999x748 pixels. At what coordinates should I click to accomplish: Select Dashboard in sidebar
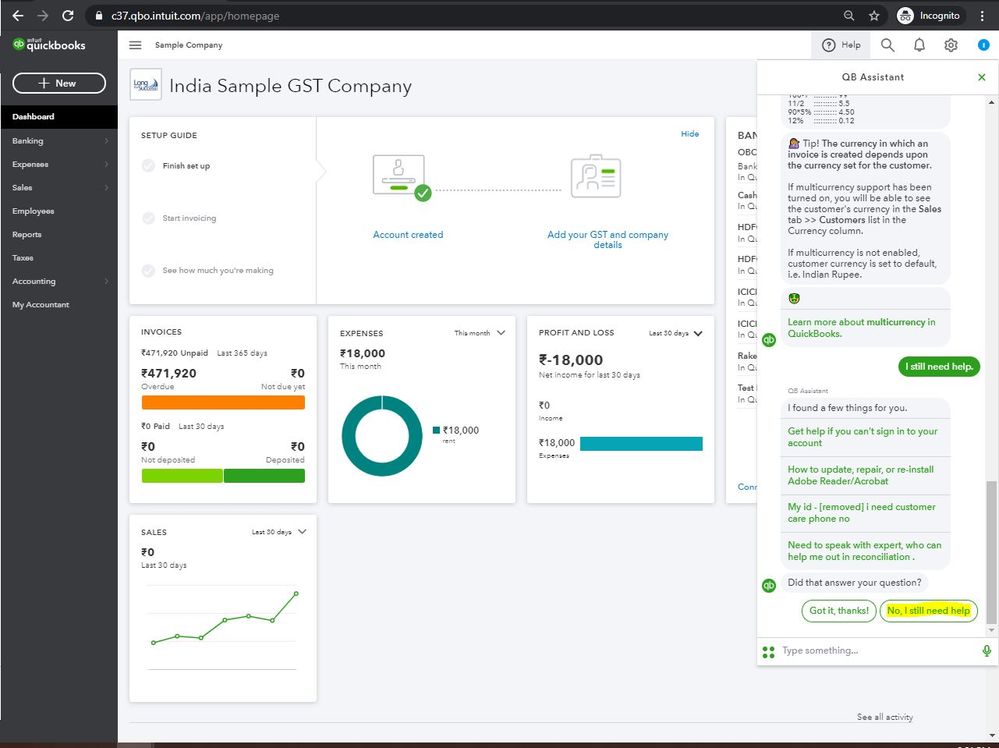point(59,117)
